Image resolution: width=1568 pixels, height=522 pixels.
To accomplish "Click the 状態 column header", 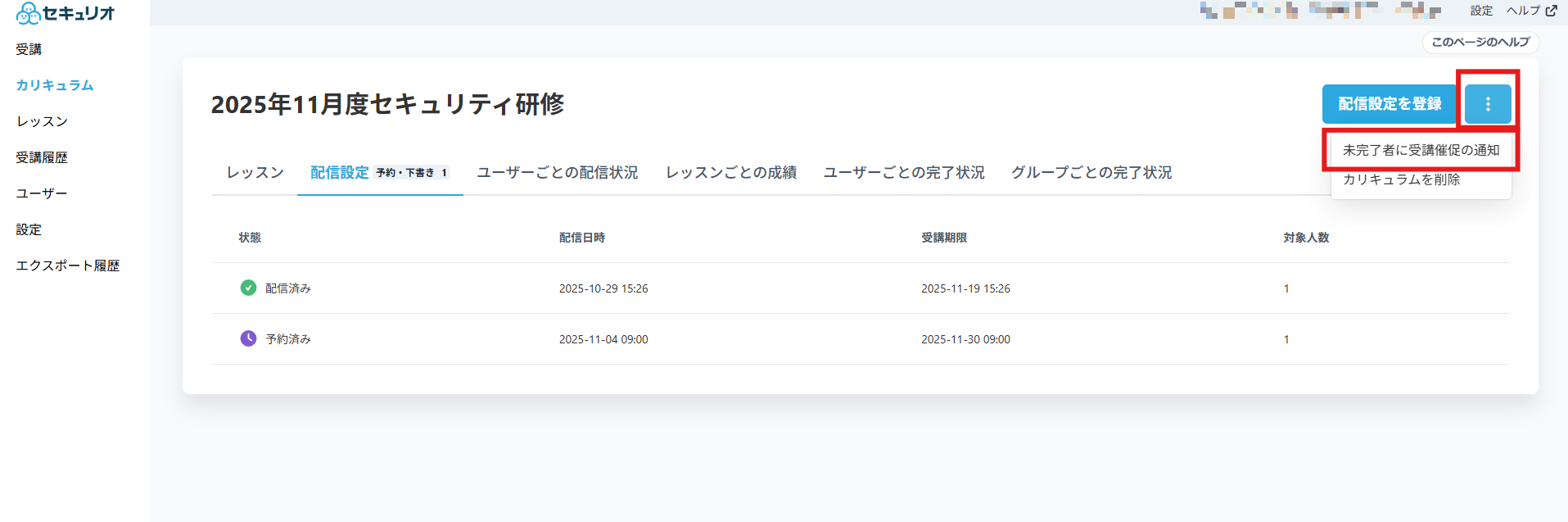I will [250, 238].
